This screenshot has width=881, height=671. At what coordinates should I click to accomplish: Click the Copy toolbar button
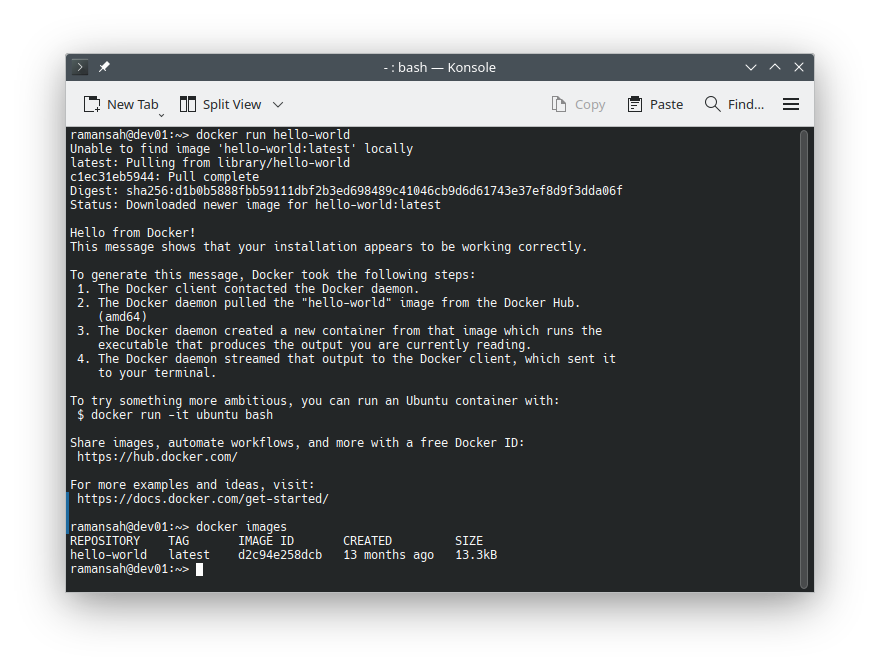tap(579, 105)
